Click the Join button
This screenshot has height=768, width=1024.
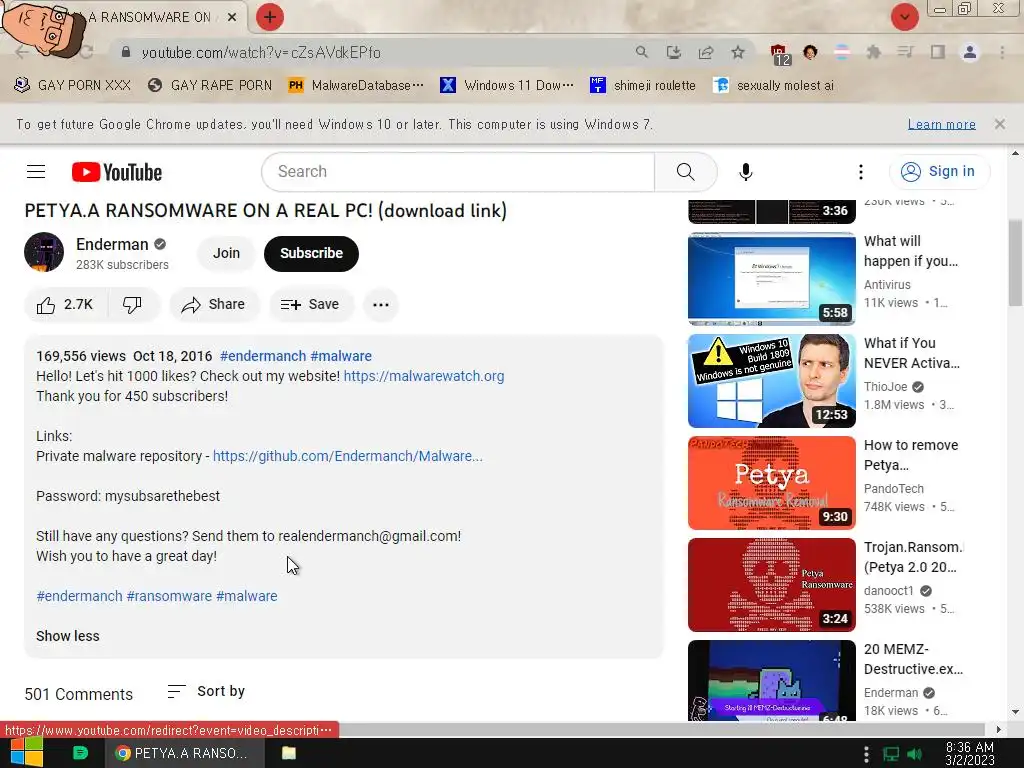(x=226, y=253)
